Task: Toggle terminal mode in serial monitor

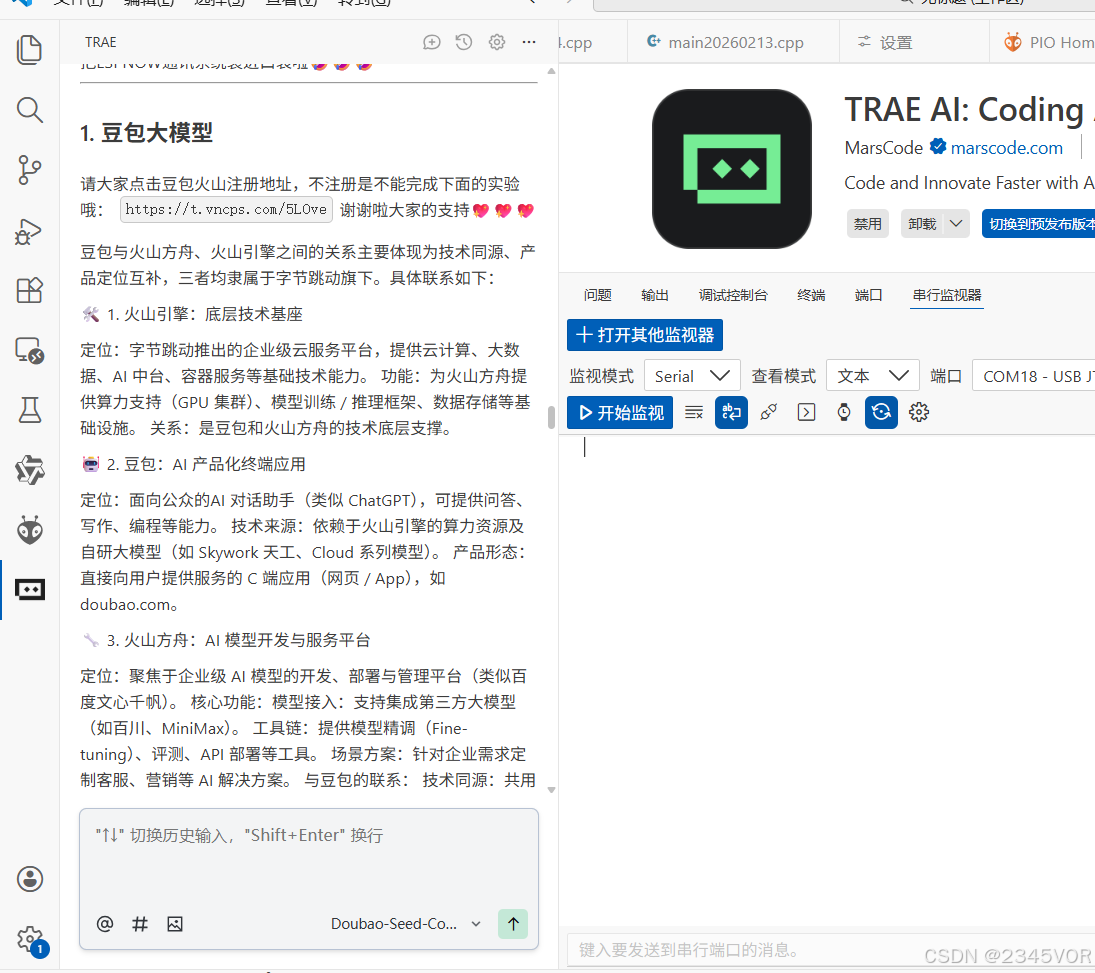Action: [x=806, y=412]
